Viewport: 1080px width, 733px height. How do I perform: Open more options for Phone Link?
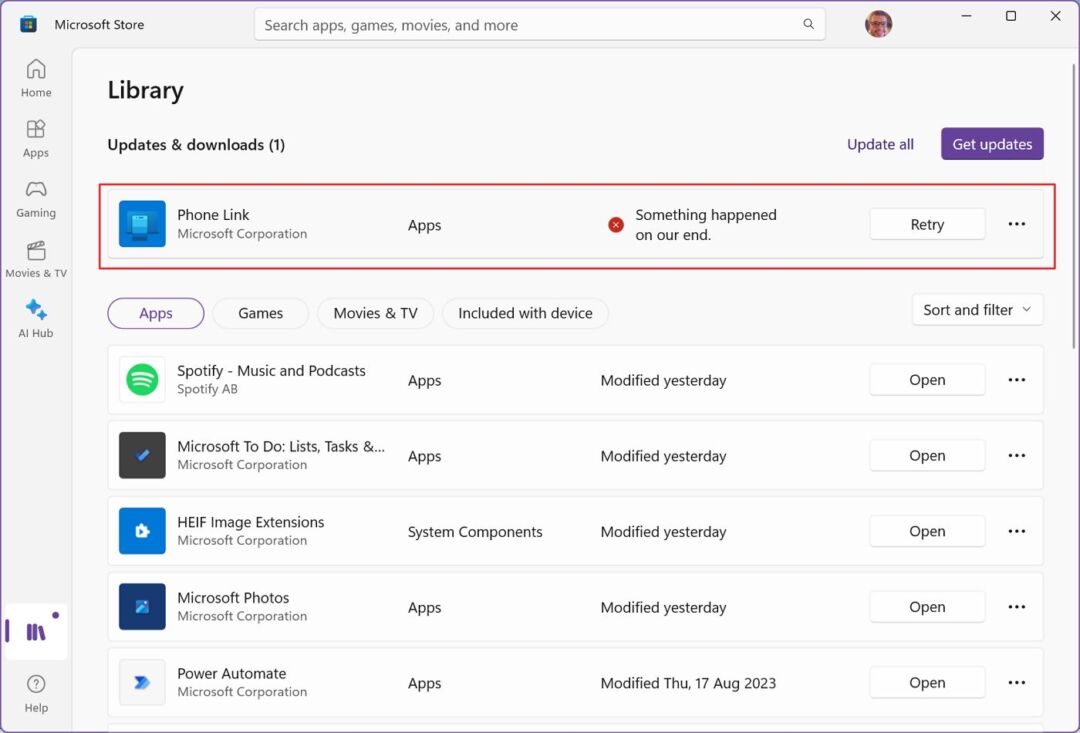[x=1017, y=224]
